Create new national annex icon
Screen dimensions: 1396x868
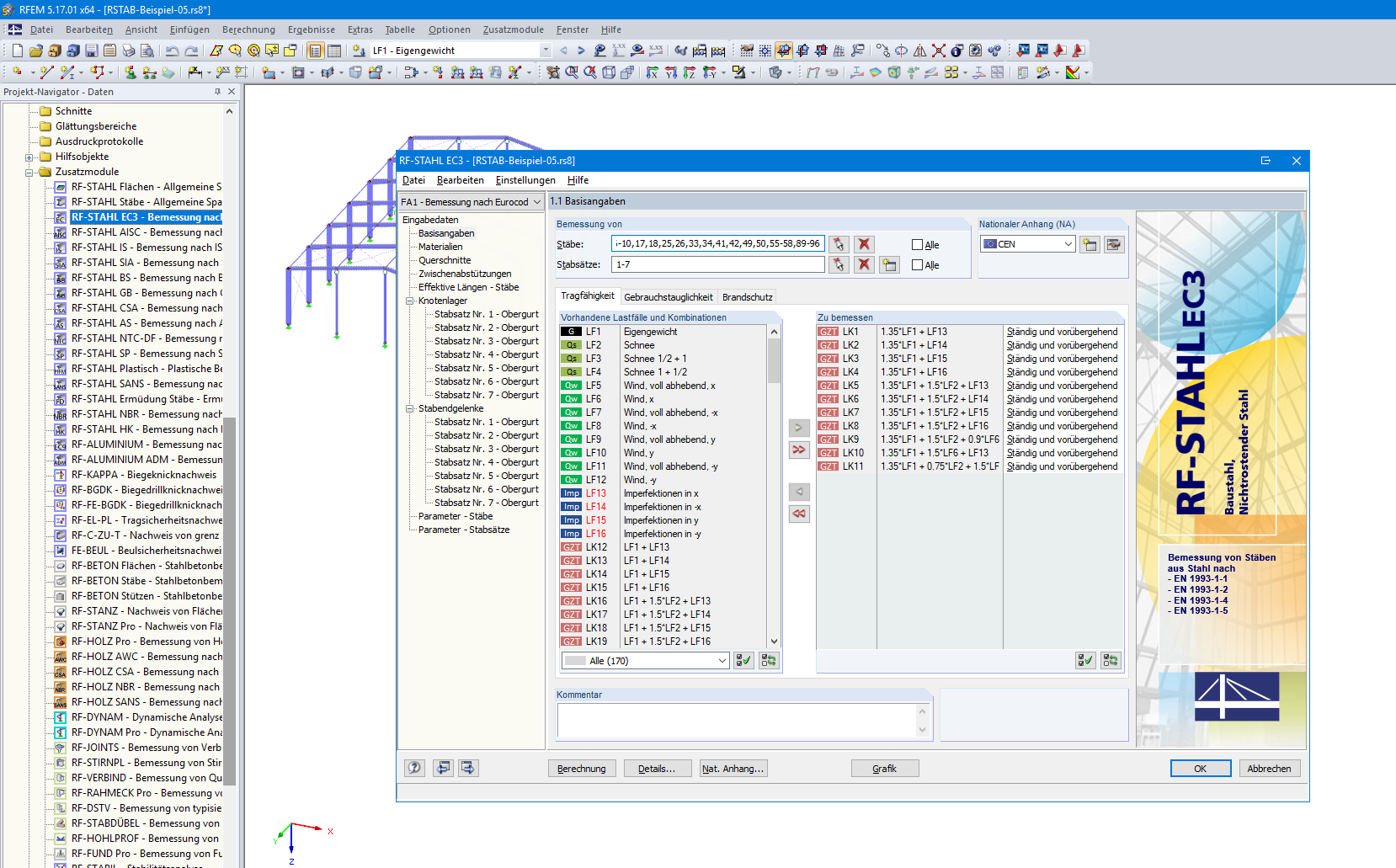click(1090, 244)
